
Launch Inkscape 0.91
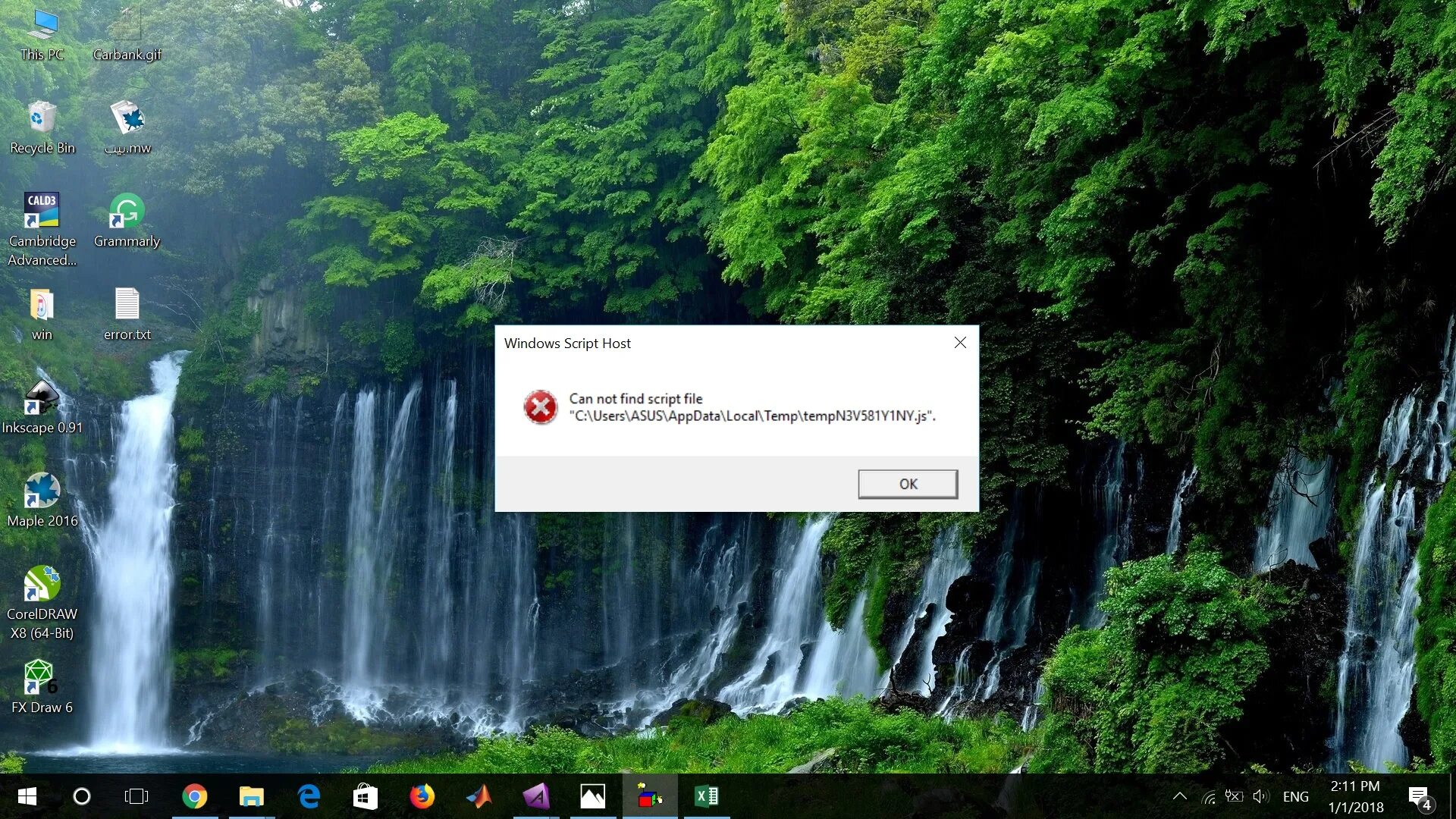tap(41, 398)
